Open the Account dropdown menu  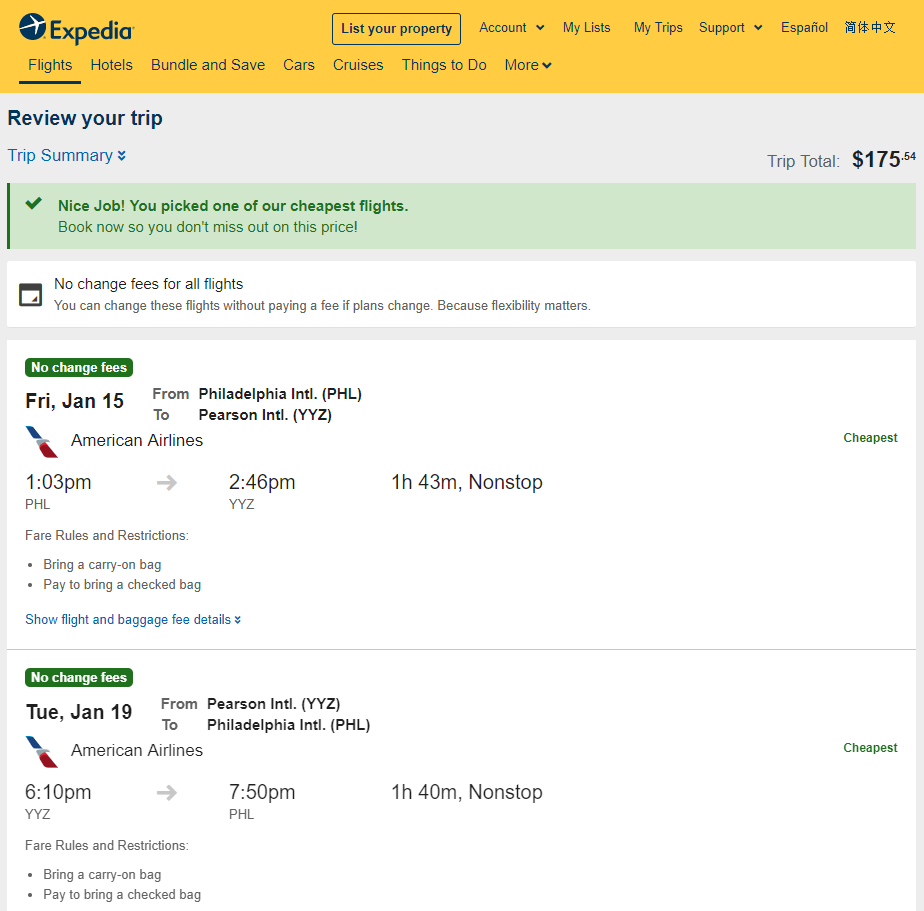coord(512,28)
